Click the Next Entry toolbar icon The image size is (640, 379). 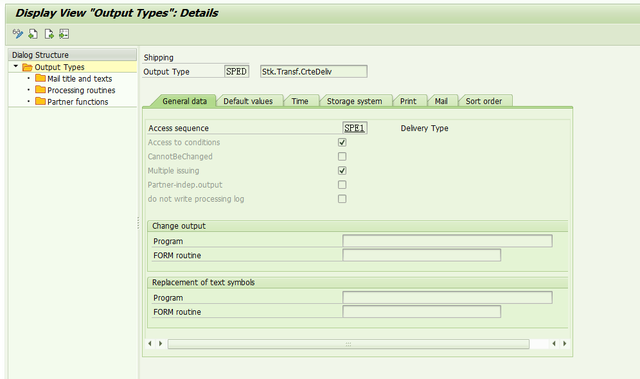[x=49, y=34]
